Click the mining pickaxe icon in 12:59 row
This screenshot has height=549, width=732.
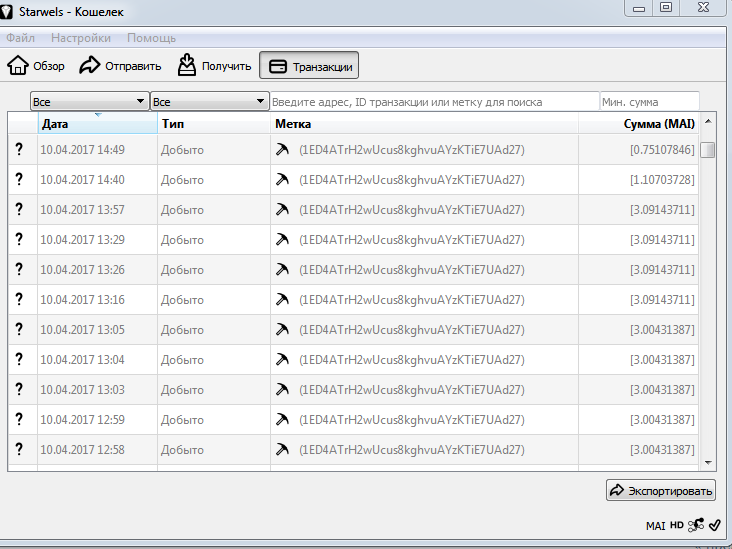(x=282, y=419)
